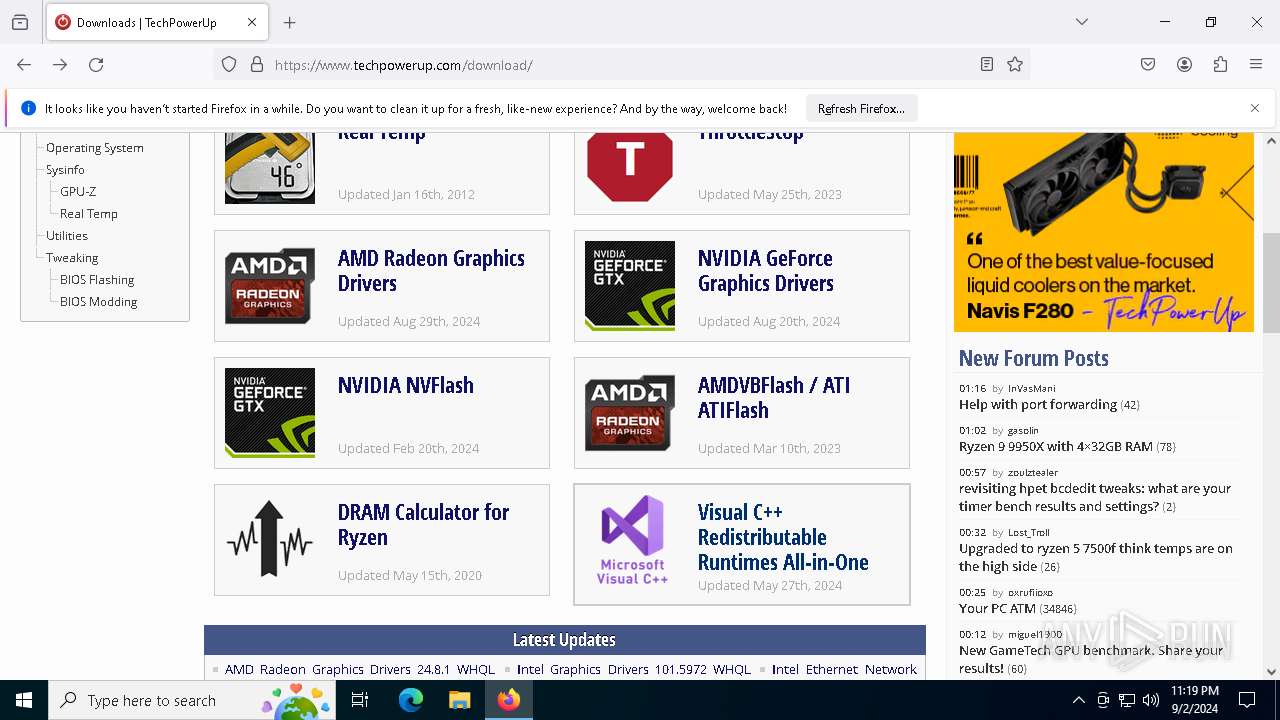Open Visual C++ Redistributable Runtimes All-in-One link
Screen dimensions: 1280x720
783,537
